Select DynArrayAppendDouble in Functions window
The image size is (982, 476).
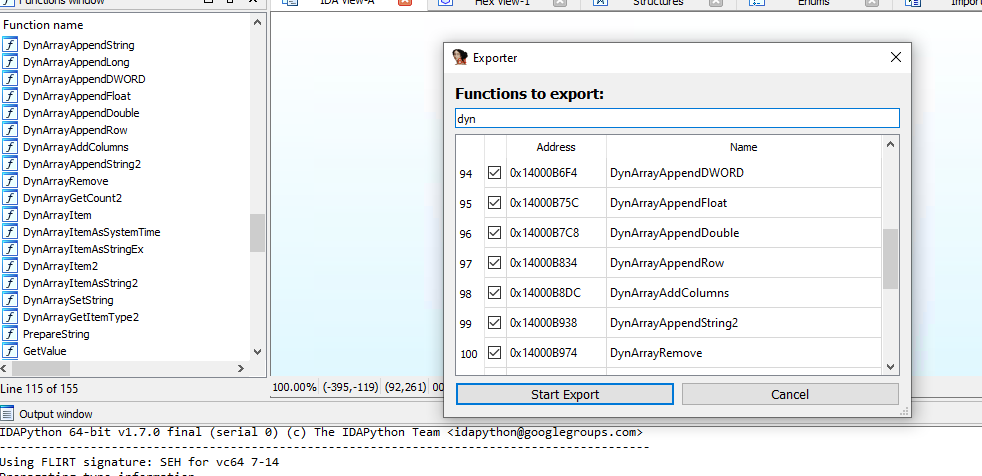[x=81, y=113]
